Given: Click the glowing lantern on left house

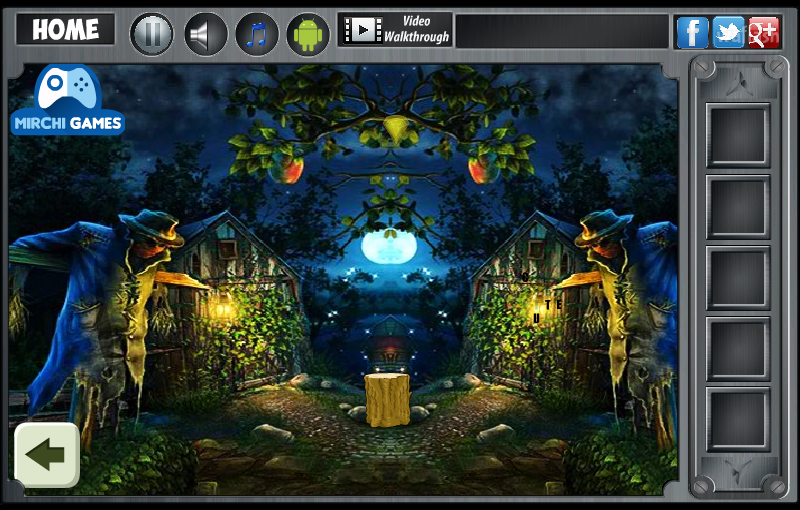Looking at the screenshot, I should tap(222, 309).
